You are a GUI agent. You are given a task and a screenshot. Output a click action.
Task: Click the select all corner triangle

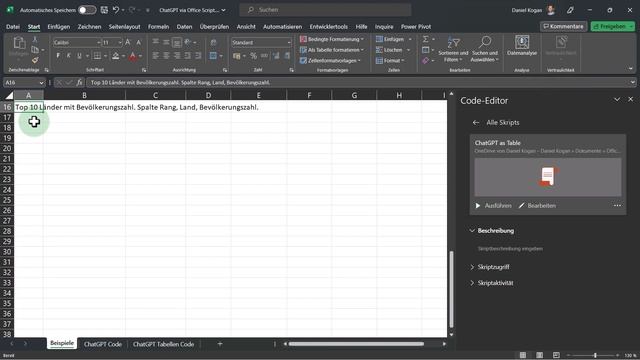pos(9,96)
